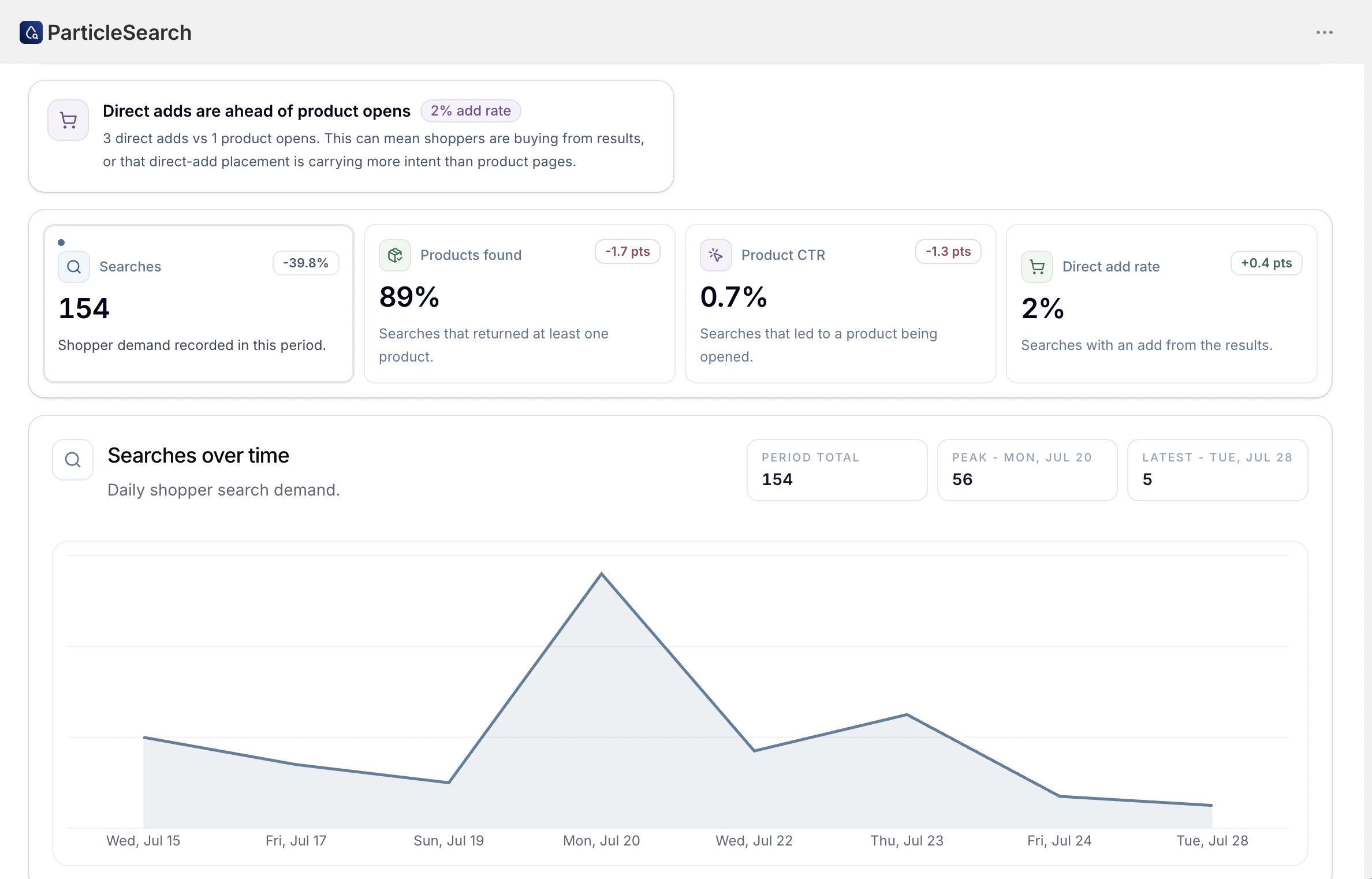Click the 'Fri, Jul 17' axis label

click(296, 841)
